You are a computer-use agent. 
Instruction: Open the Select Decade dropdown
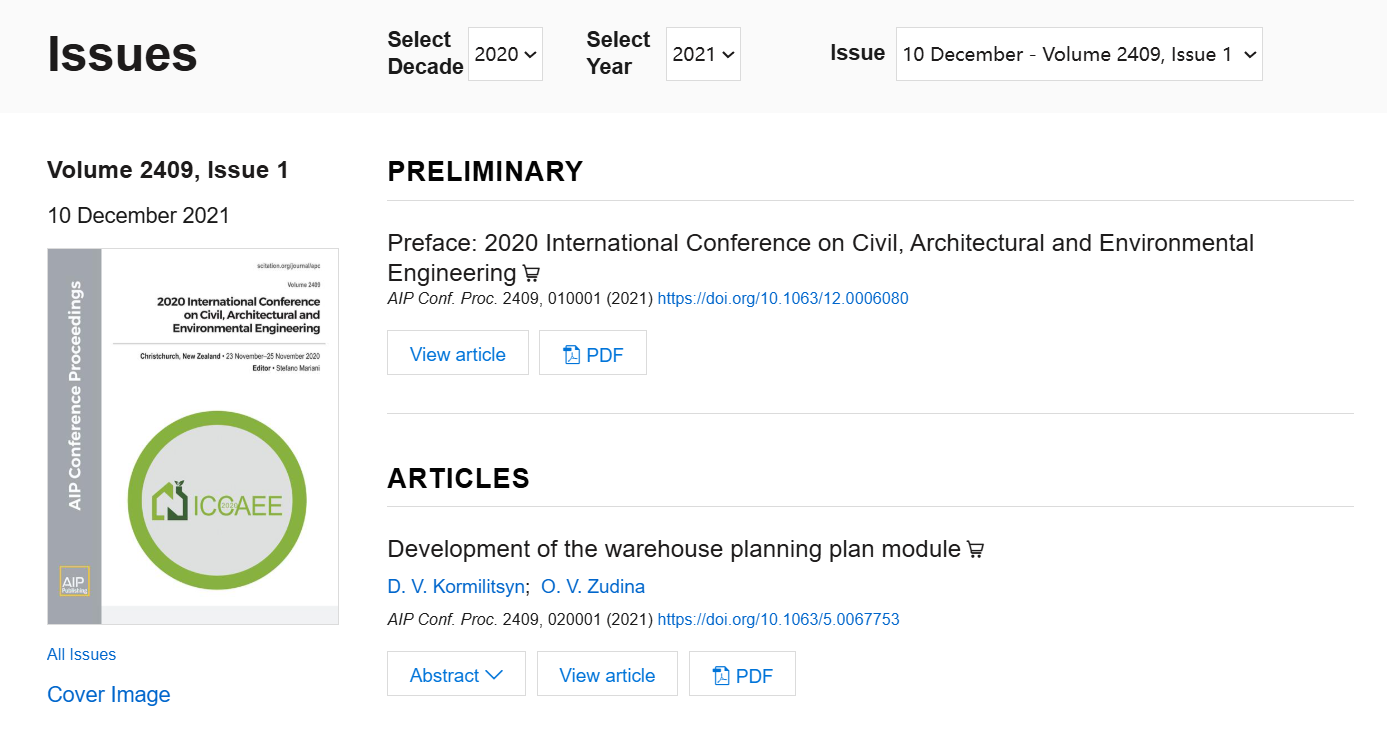click(x=505, y=54)
